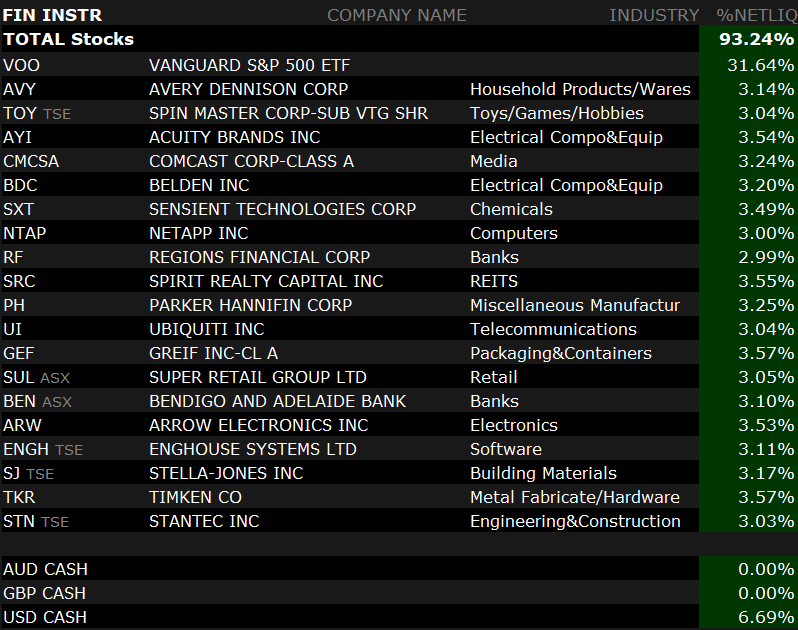This screenshot has height=630, width=798.
Task: Click the Media industry cell
Action: pos(494,161)
